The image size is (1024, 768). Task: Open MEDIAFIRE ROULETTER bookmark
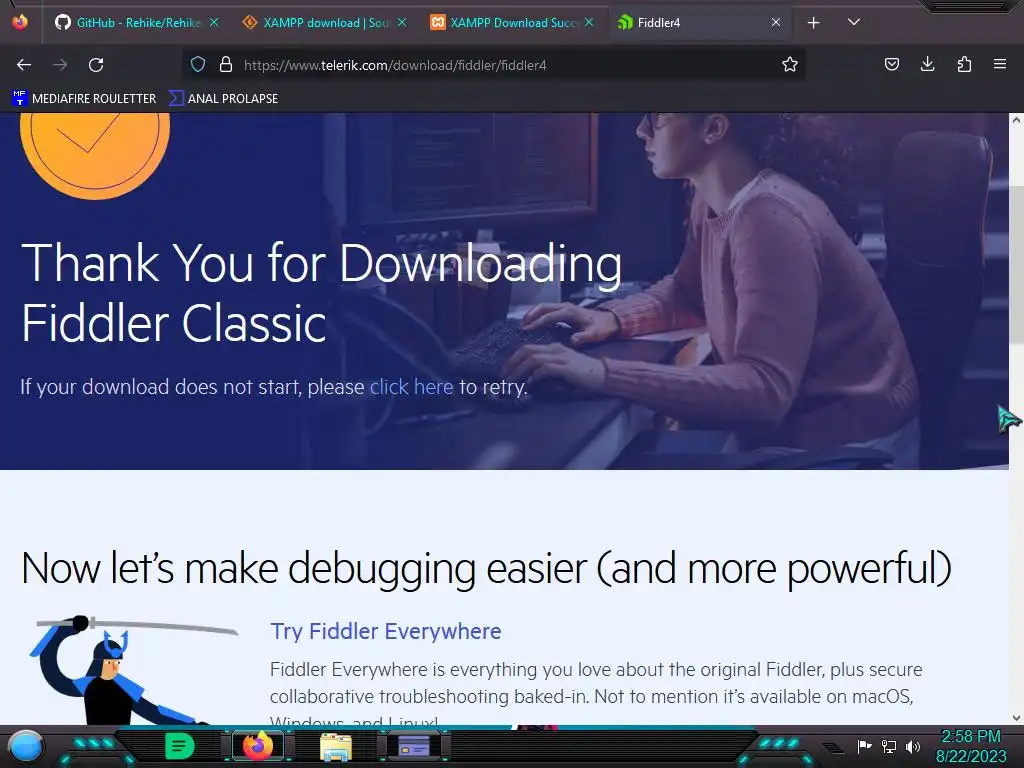[84, 99]
